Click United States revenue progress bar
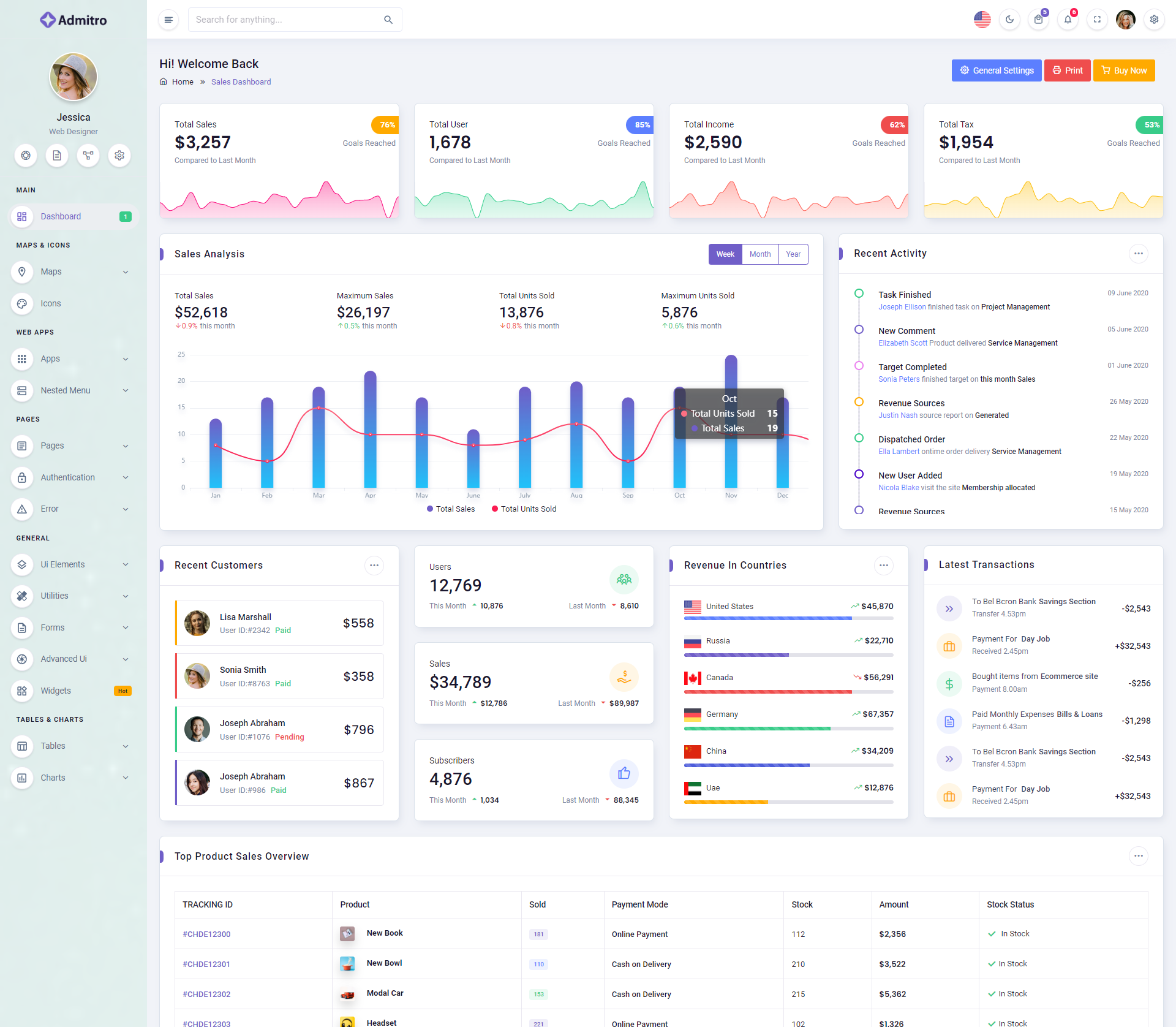 788,619
